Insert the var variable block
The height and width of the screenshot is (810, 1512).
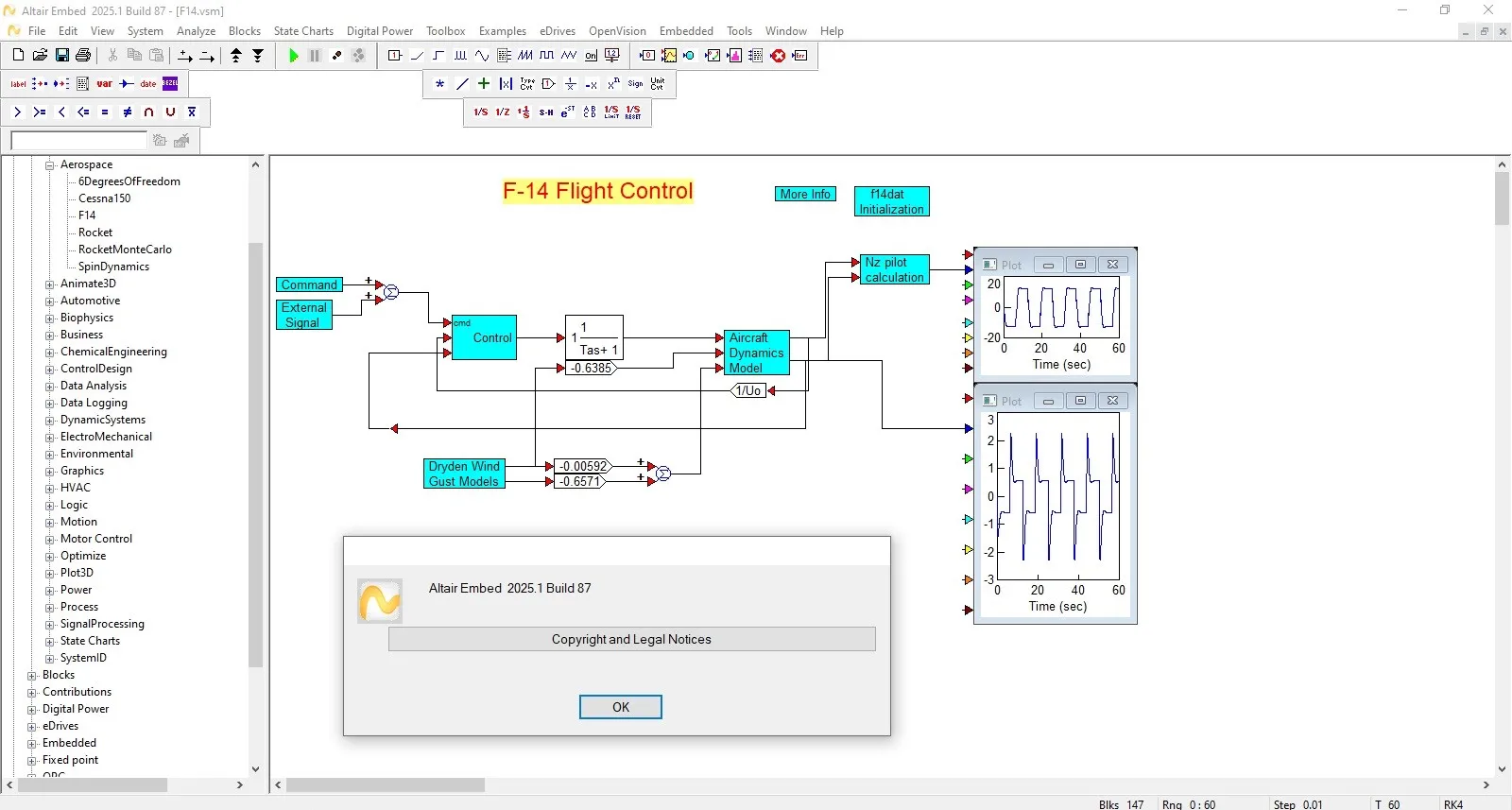click(105, 84)
